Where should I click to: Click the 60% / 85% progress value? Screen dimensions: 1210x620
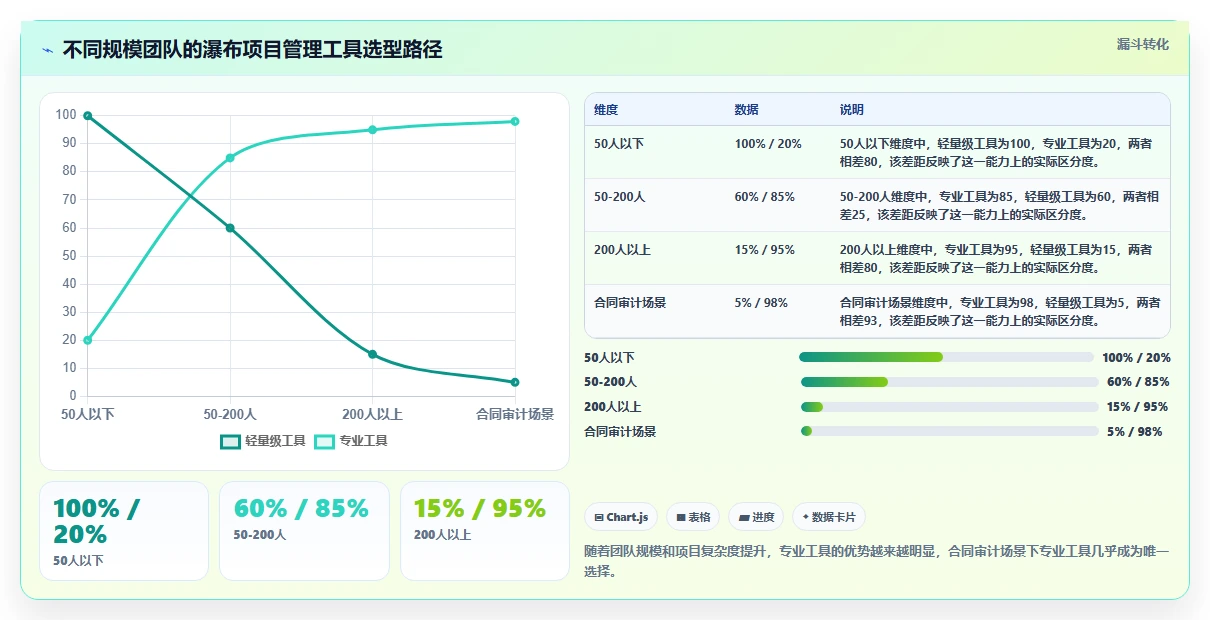(x=1138, y=382)
